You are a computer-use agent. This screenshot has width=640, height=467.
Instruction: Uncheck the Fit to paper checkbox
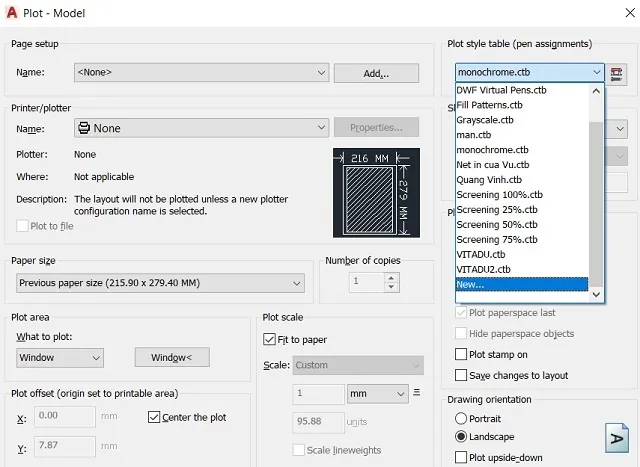(269, 339)
